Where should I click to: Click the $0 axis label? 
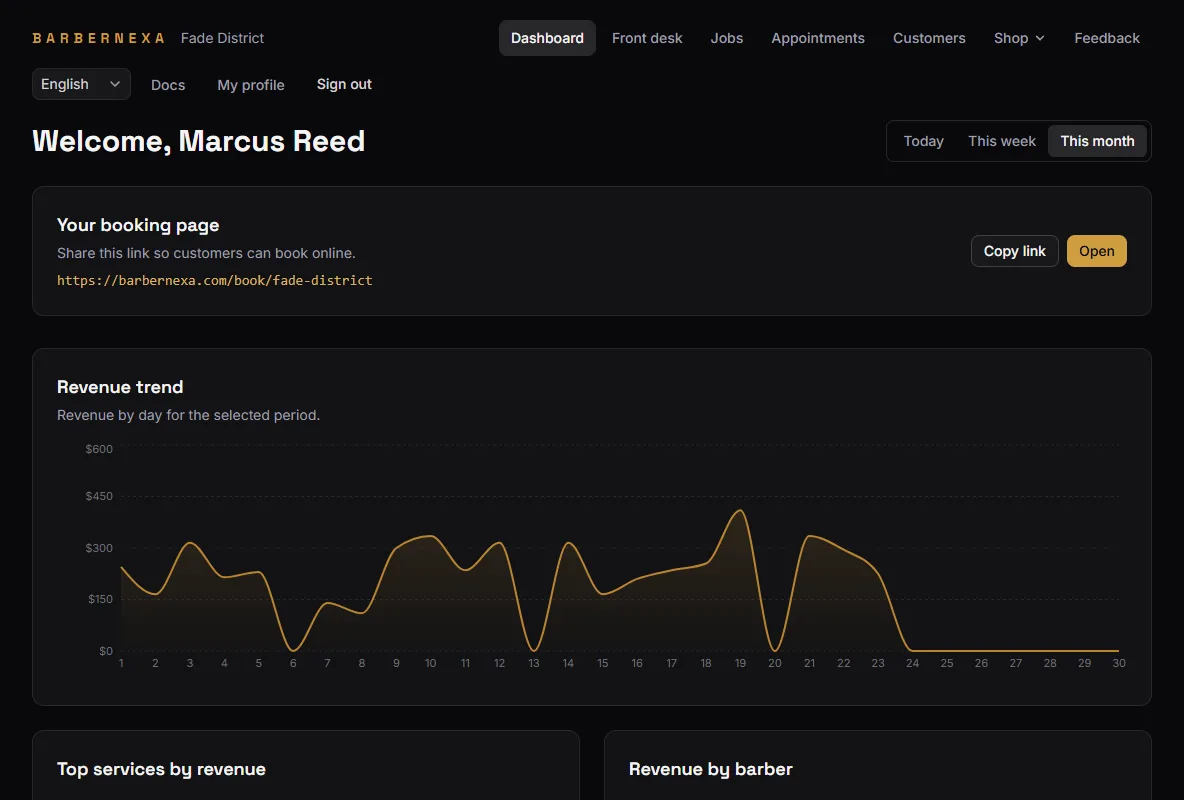(106, 650)
